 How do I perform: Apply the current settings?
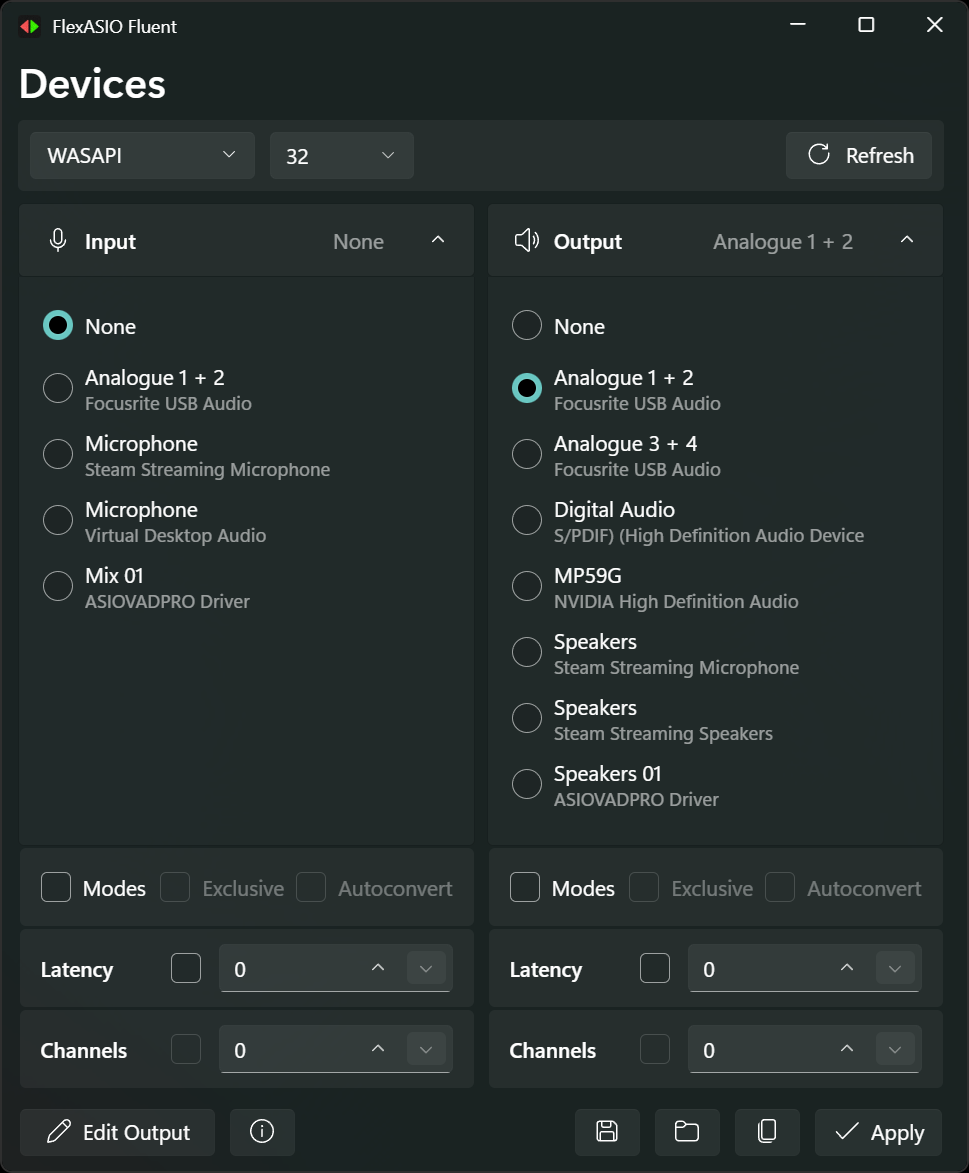click(878, 1131)
